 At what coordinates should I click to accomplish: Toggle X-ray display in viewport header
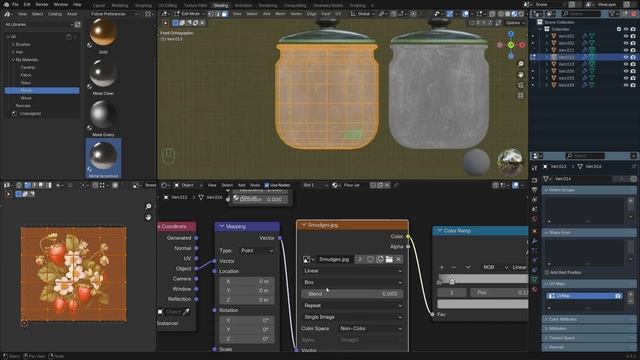[492, 14]
